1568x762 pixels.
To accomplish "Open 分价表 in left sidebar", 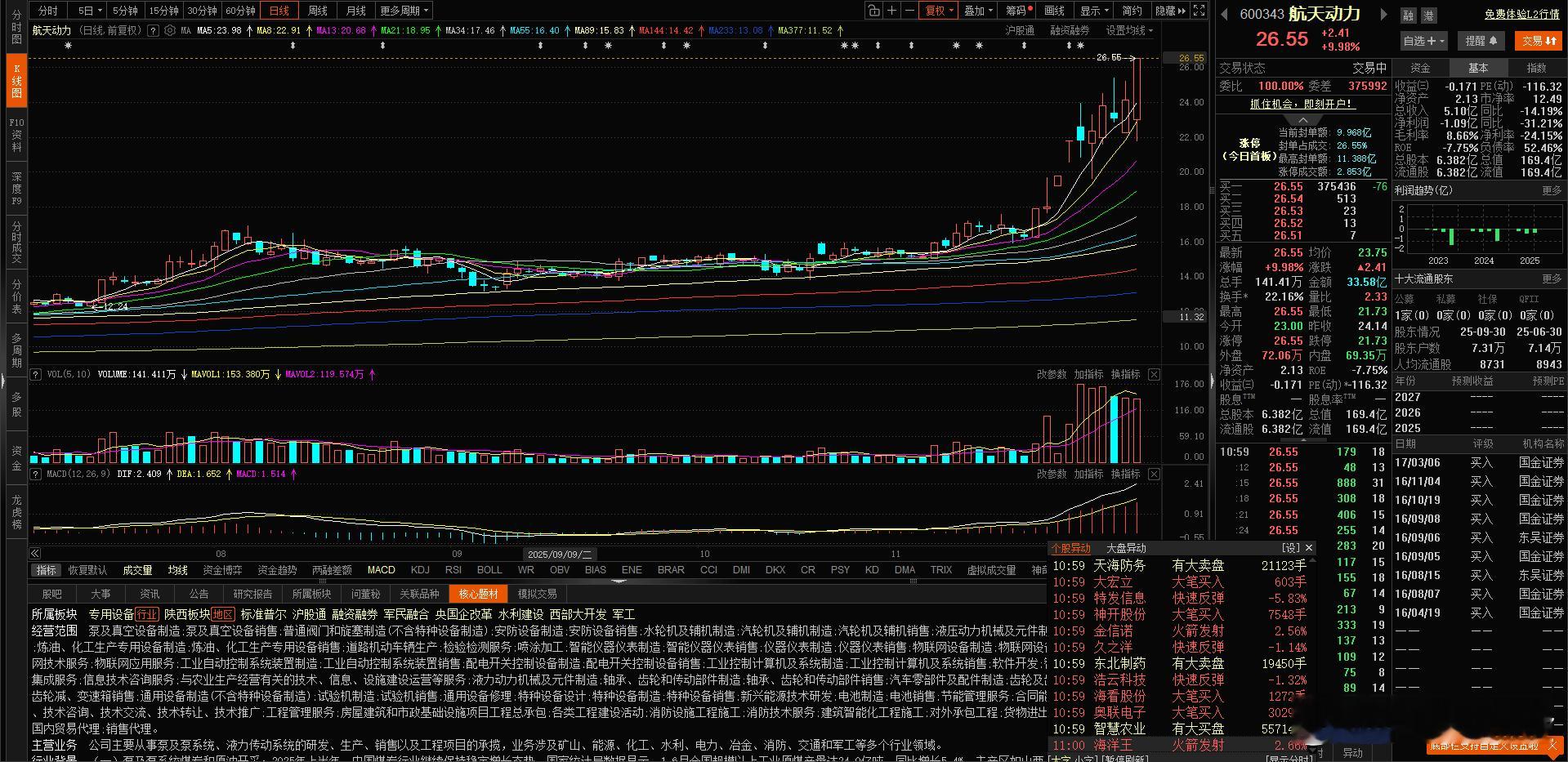I will (x=16, y=296).
